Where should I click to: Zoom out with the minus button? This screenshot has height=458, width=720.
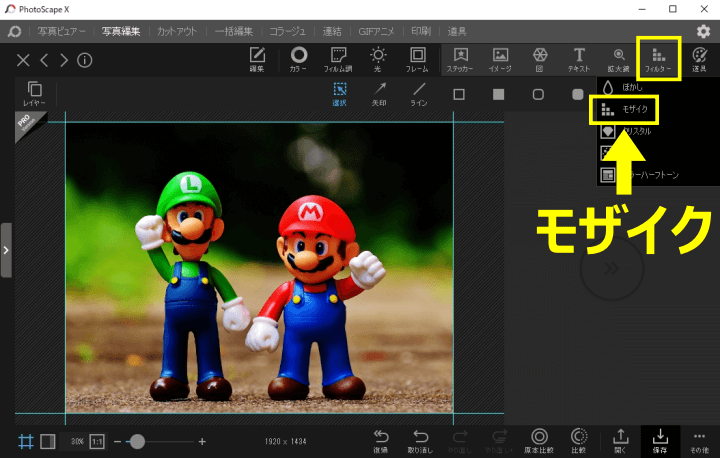tap(118, 441)
